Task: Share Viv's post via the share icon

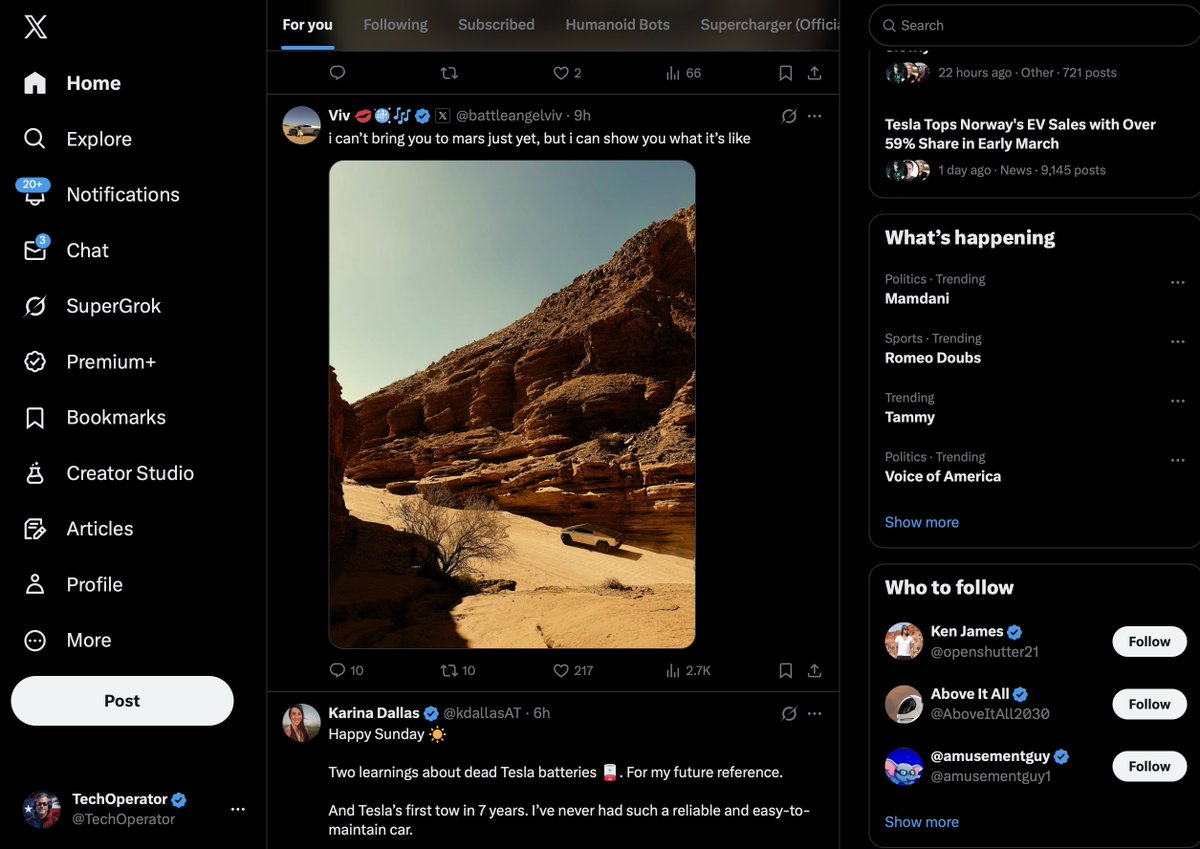Action: (815, 670)
